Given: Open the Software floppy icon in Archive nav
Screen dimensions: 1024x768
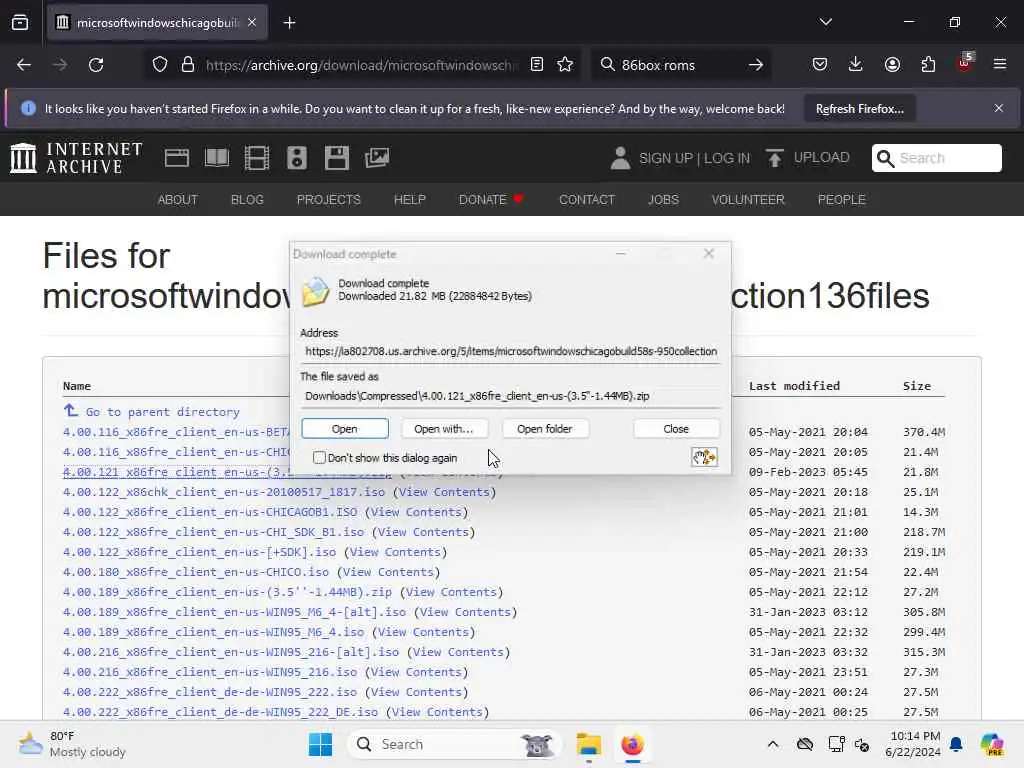Looking at the screenshot, I should (x=337, y=158).
